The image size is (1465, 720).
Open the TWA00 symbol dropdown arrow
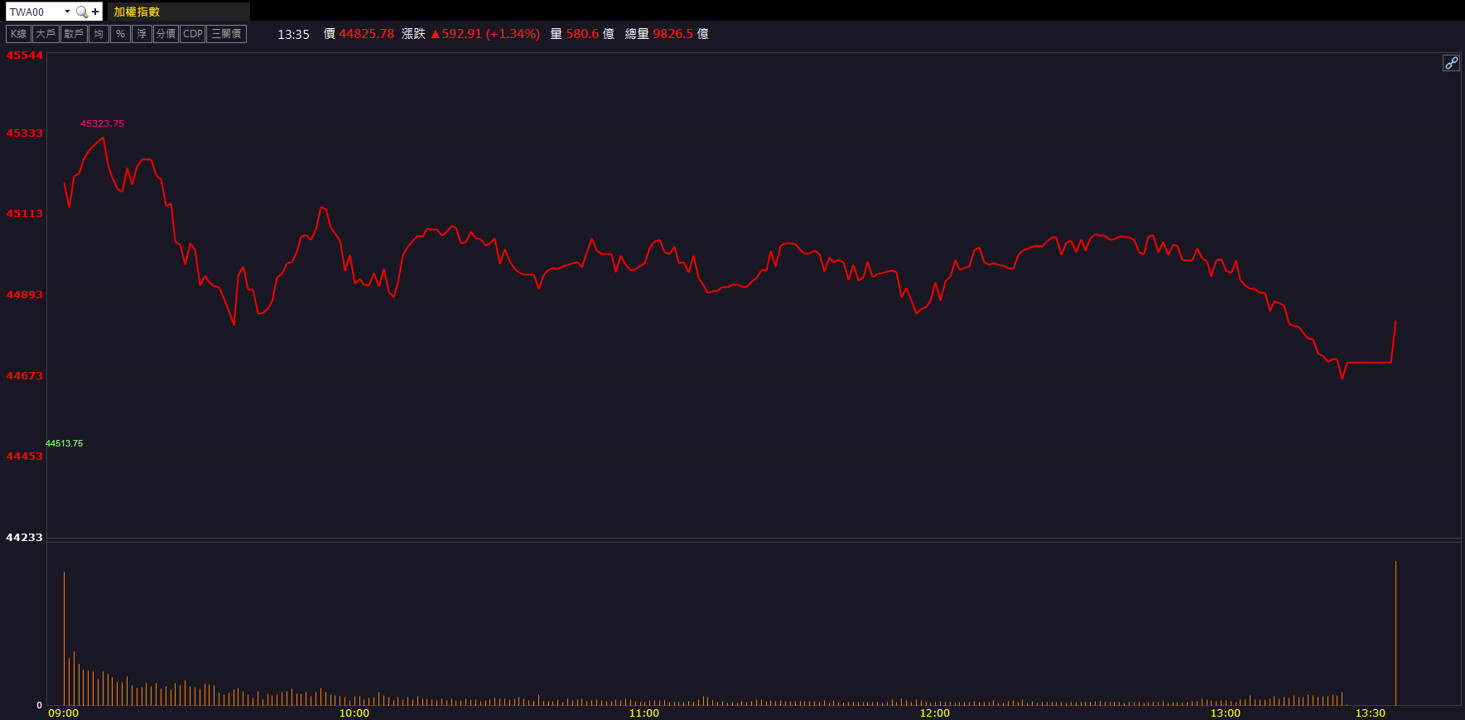pos(67,12)
